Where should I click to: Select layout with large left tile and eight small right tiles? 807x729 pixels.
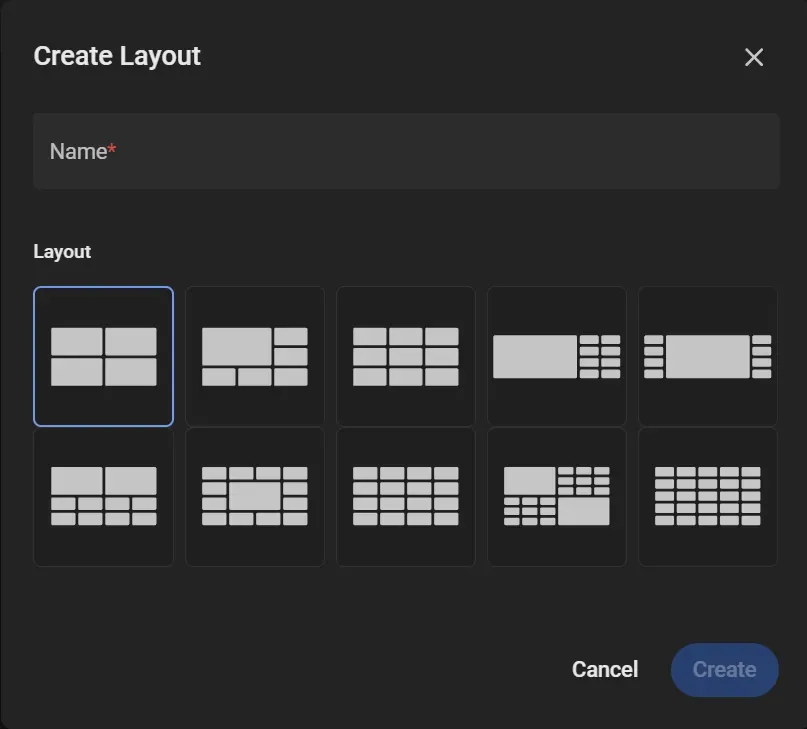[557, 356]
